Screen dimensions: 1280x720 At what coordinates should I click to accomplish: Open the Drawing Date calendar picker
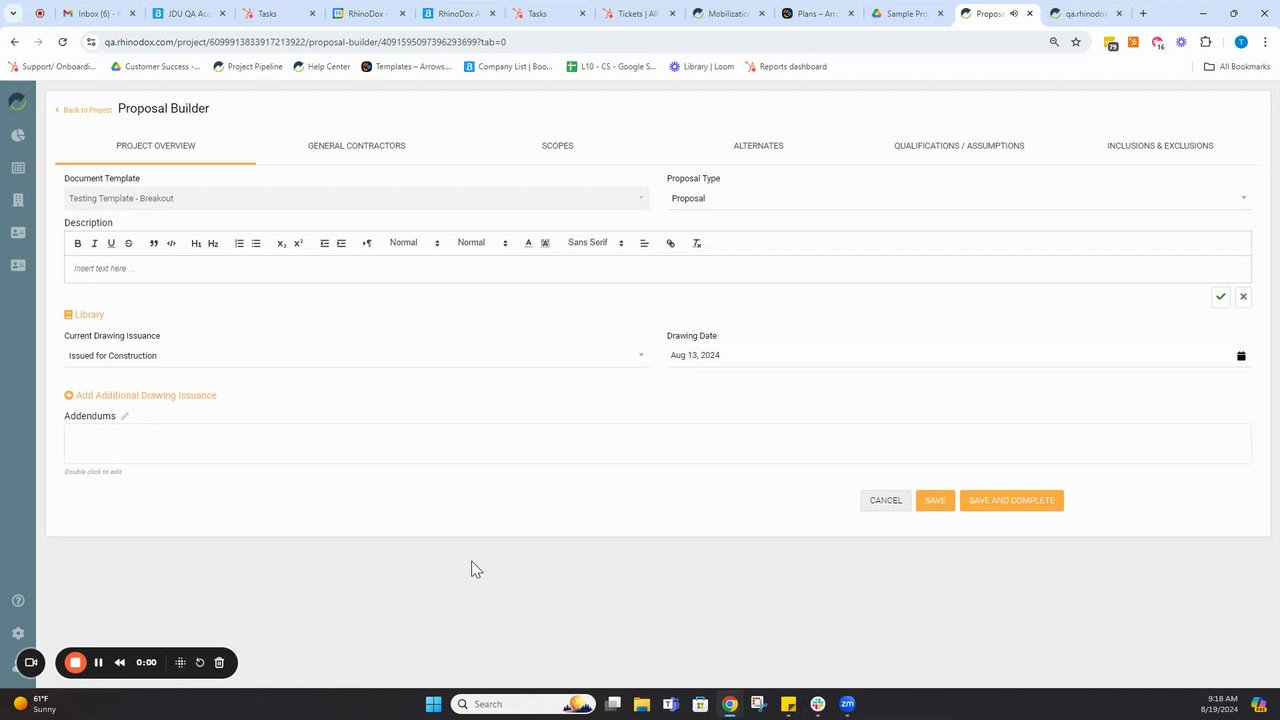[1241, 356]
